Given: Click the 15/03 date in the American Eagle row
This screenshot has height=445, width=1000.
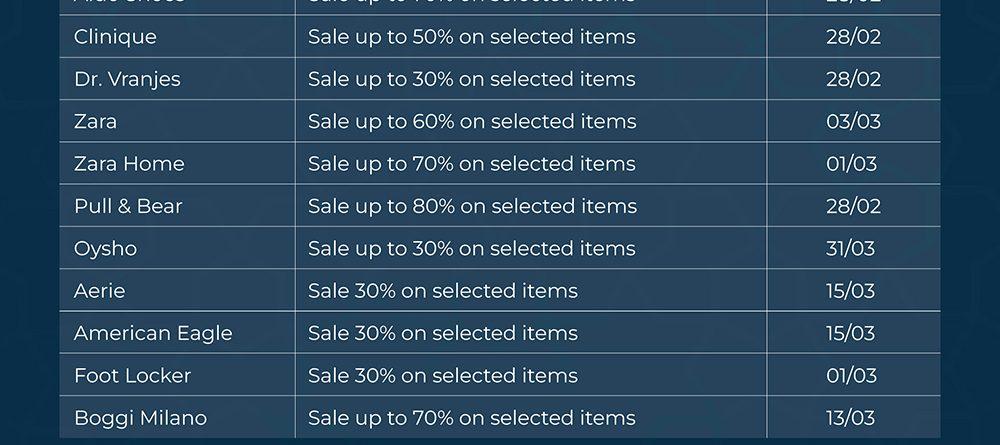Looking at the screenshot, I should click(x=850, y=333).
